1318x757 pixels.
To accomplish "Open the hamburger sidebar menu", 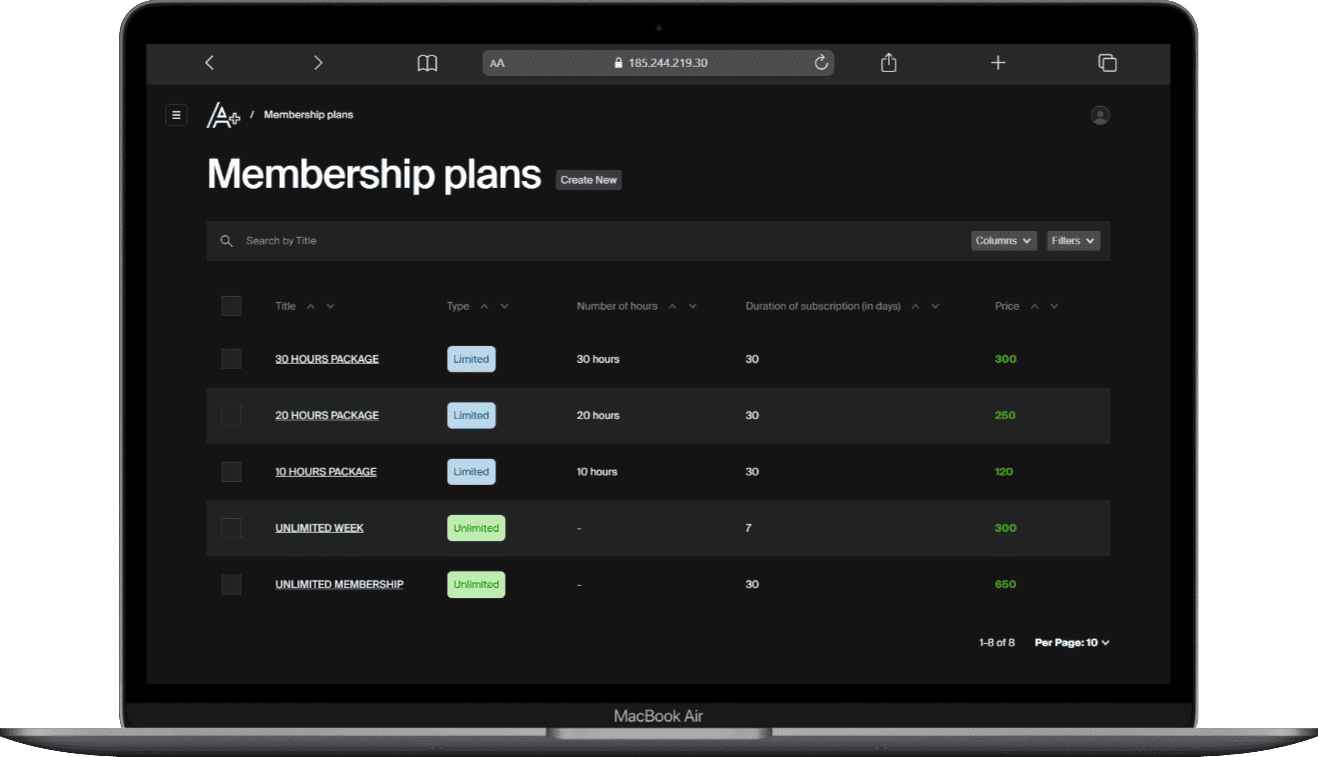I will [x=176, y=115].
